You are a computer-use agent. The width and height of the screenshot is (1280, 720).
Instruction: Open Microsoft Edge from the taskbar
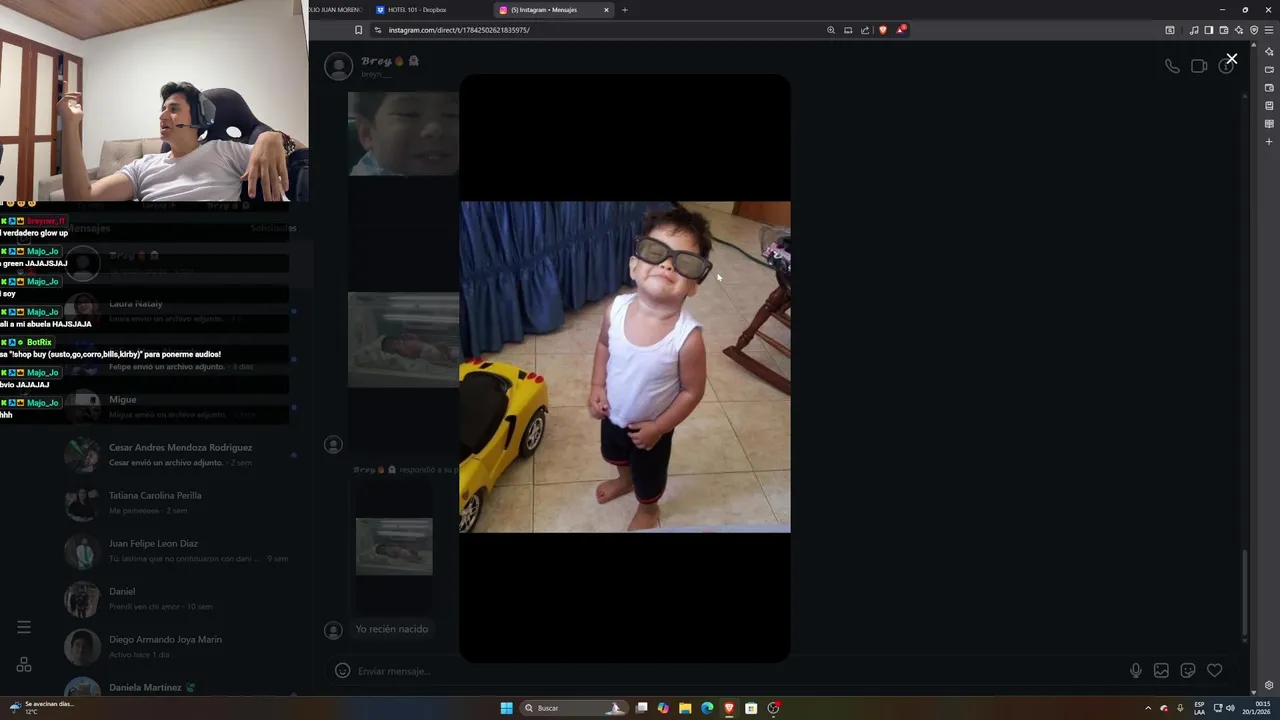(707, 708)
